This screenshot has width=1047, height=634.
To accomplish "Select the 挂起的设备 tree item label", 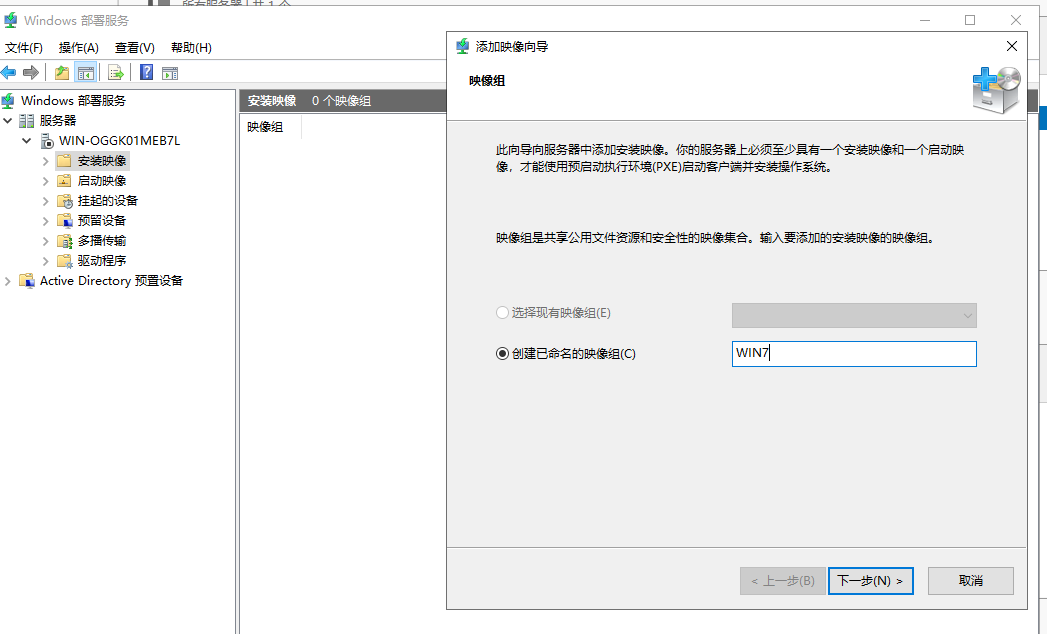I will pos(108,201).
